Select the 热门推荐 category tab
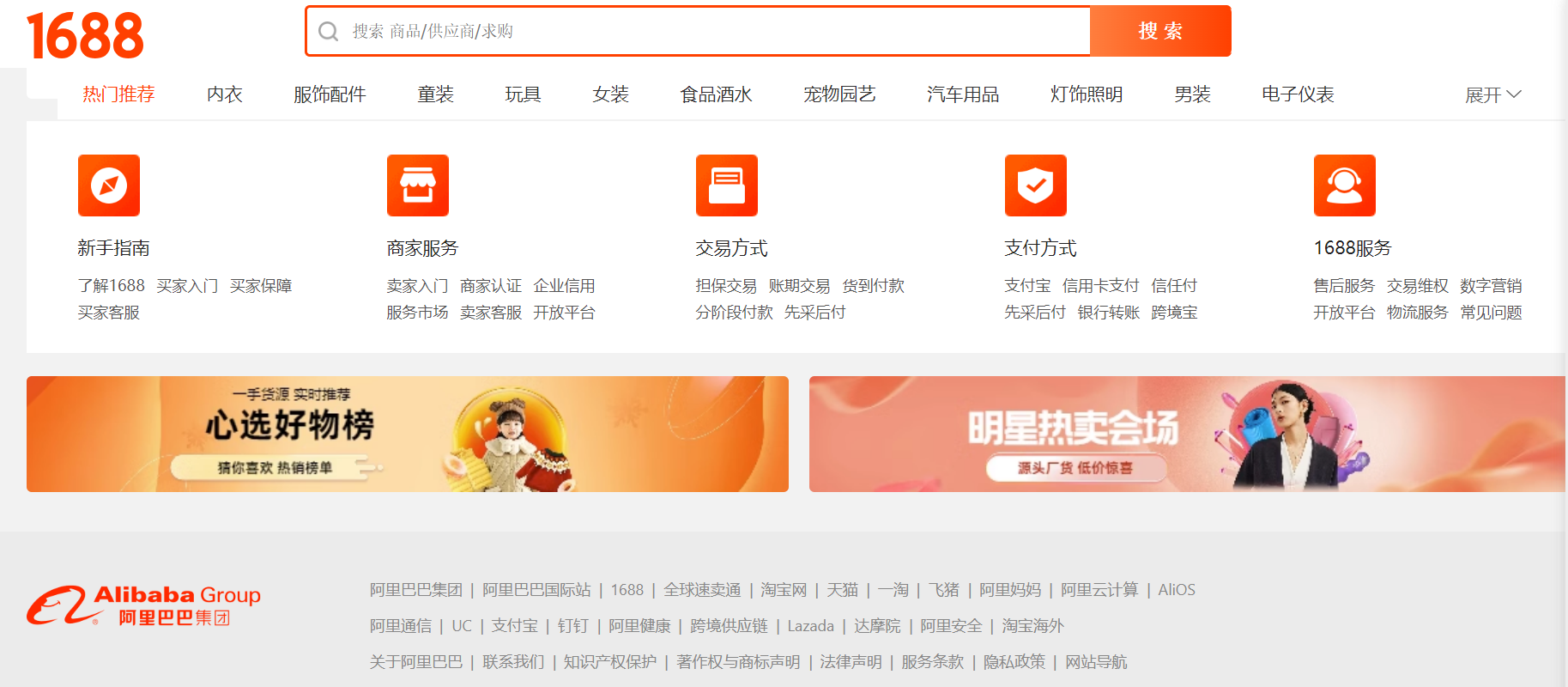The image size is (1568, 687). click(x=118, y=94)
